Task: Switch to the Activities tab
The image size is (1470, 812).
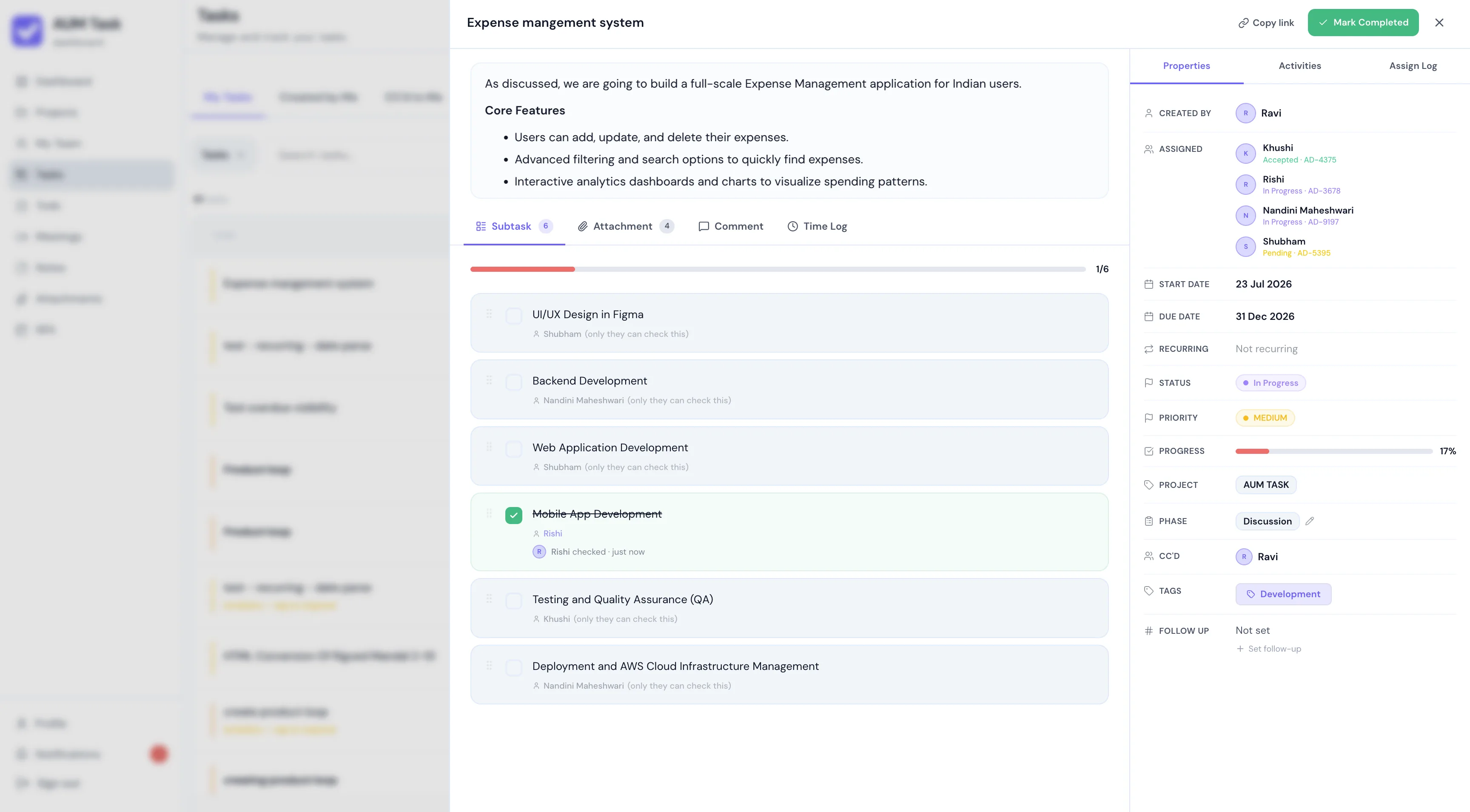Action: (1299, 66)
